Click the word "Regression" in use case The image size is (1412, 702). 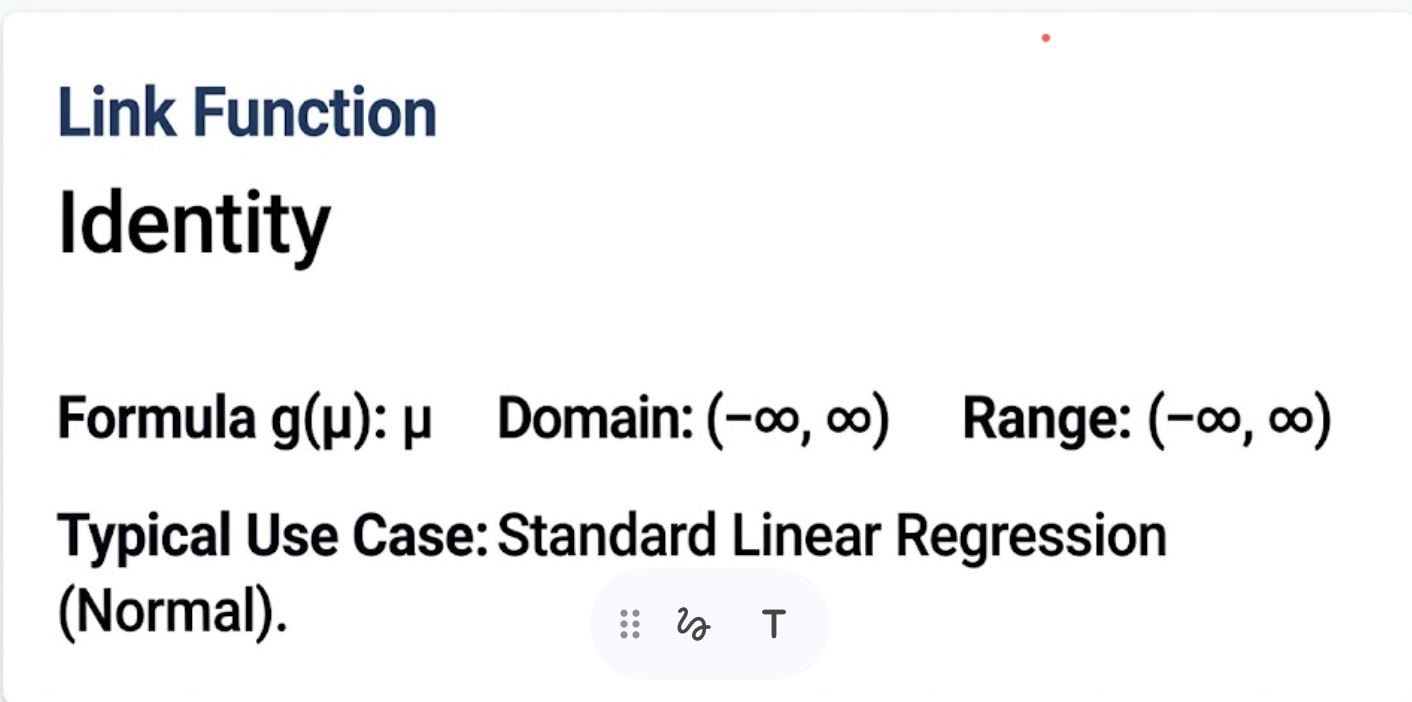pyautogui.click(x=1031, y=537)
